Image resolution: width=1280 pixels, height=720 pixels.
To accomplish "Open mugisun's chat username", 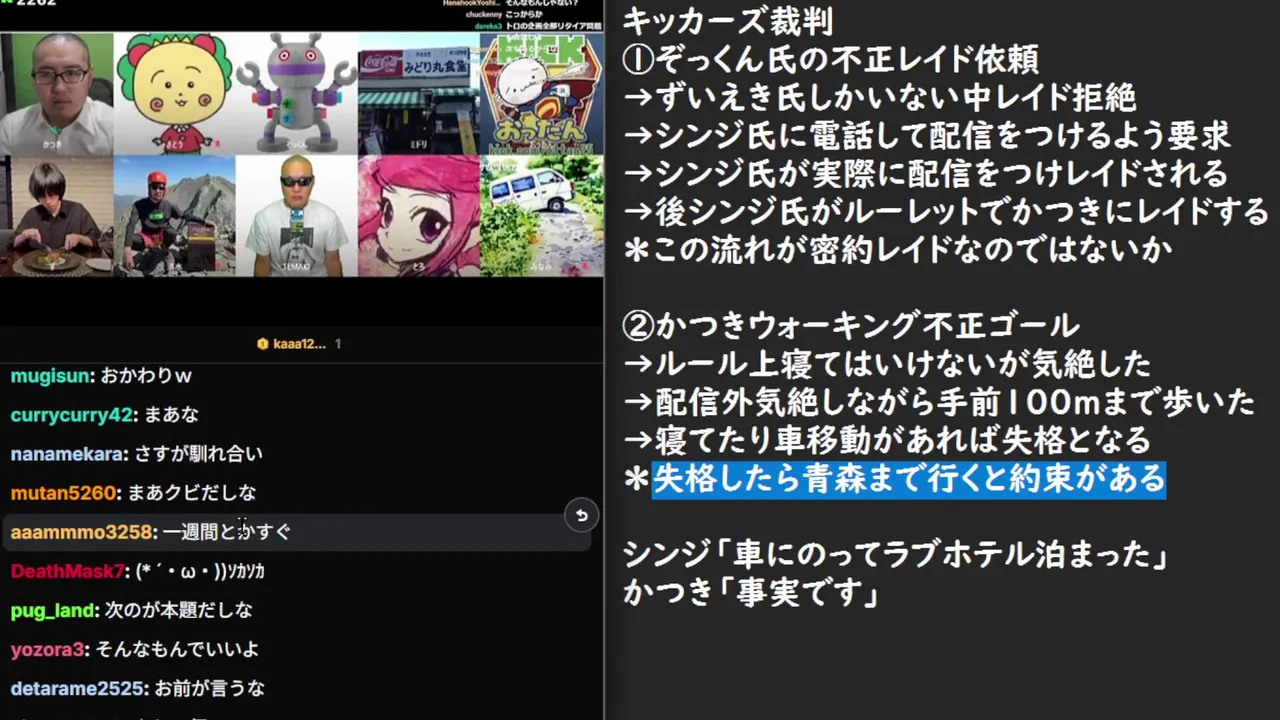I will click(x=49, y=376).
